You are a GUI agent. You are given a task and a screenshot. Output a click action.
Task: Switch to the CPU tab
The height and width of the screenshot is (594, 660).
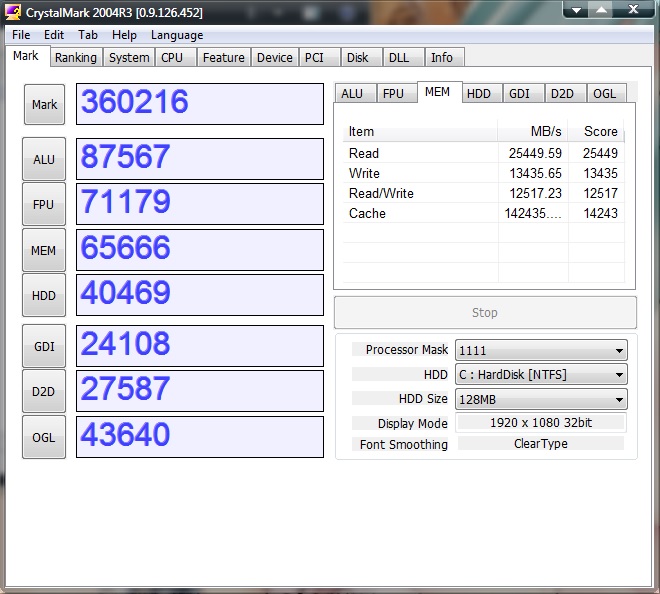pyautogui.click(x=172, y=58)
